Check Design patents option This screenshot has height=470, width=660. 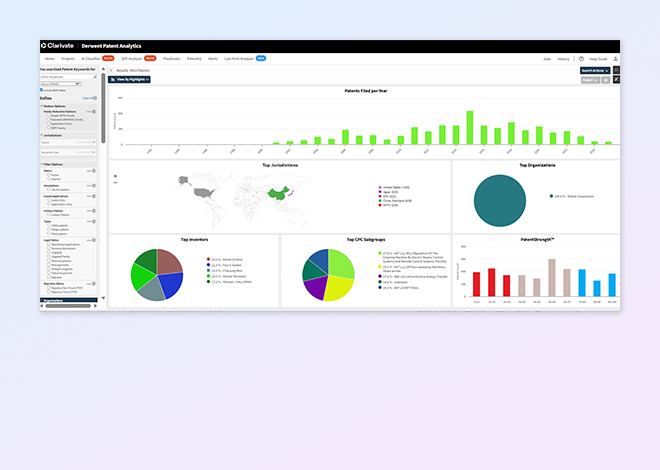click(x=48, y=229)
